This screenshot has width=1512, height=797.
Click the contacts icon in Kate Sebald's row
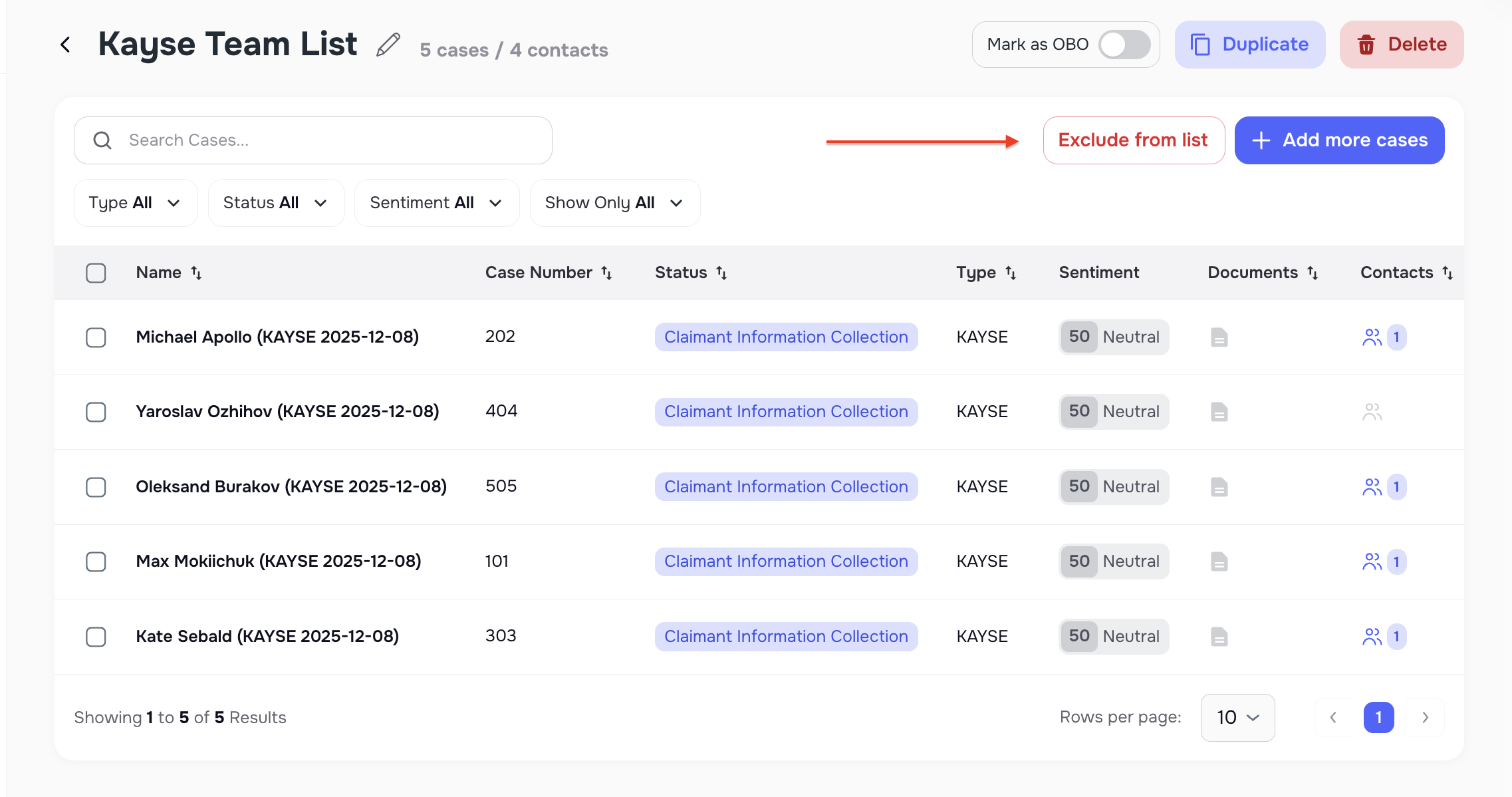1372,637
